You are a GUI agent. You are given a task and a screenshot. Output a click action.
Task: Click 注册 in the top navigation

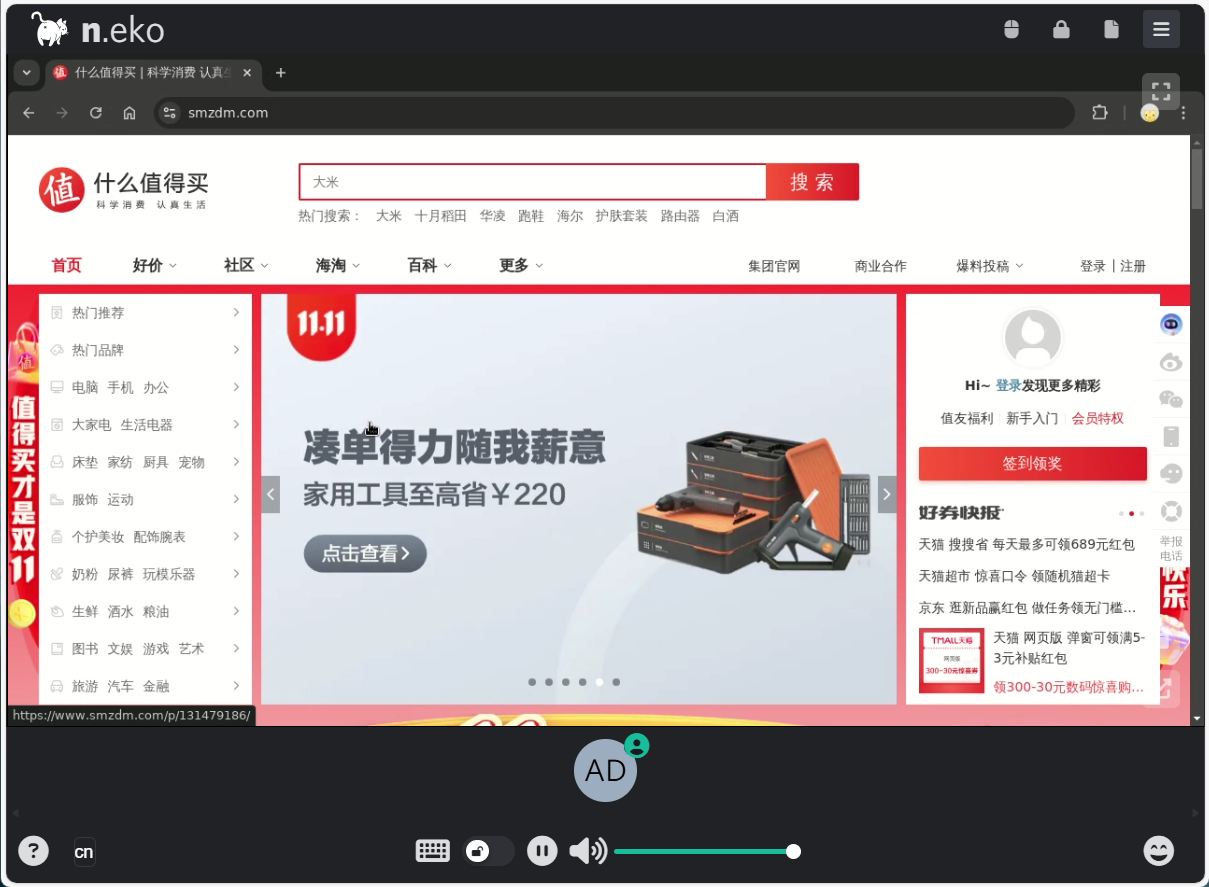pos(1133,266)
